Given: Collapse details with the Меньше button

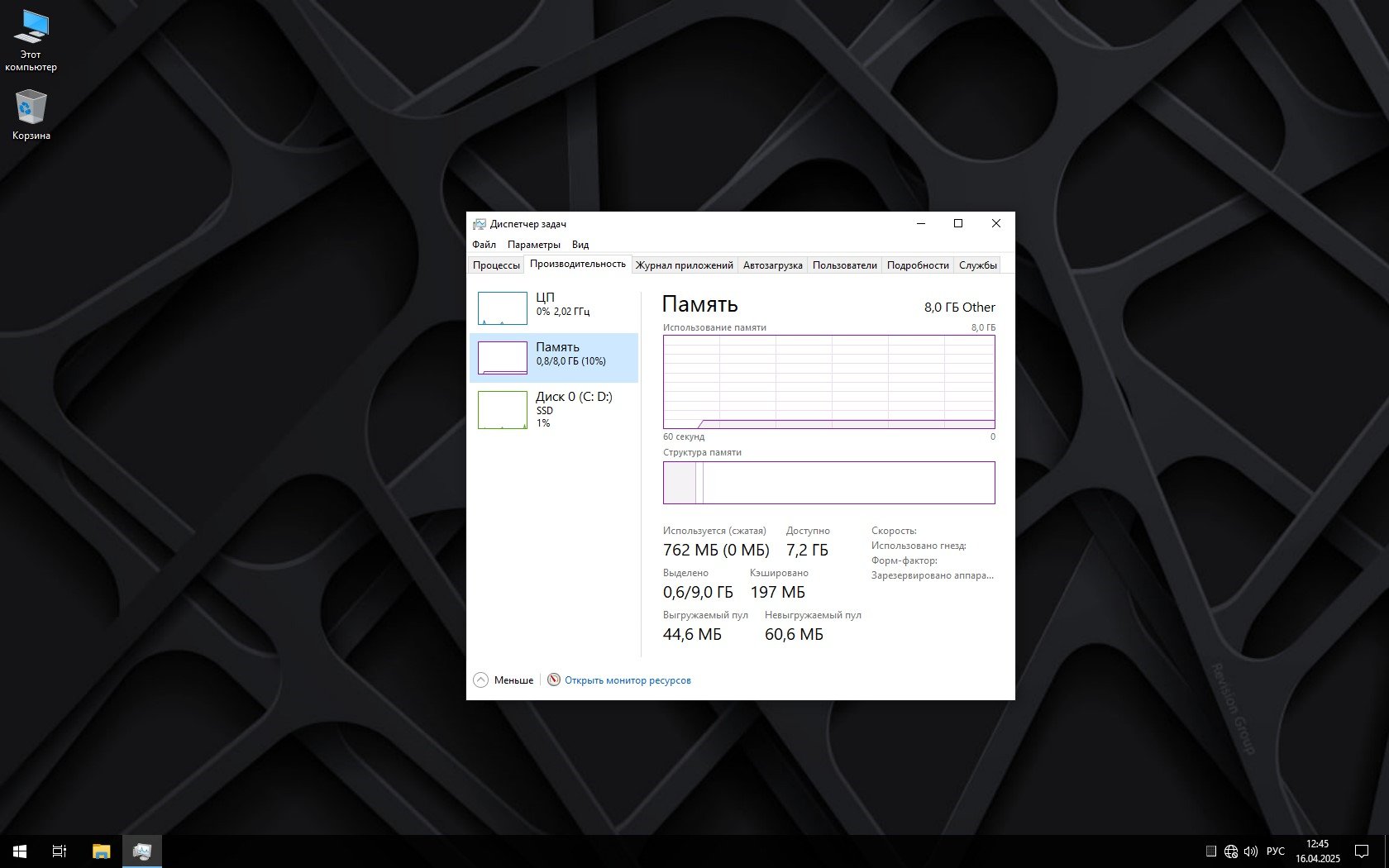Looking at the screenshot, I should point(504,680).
